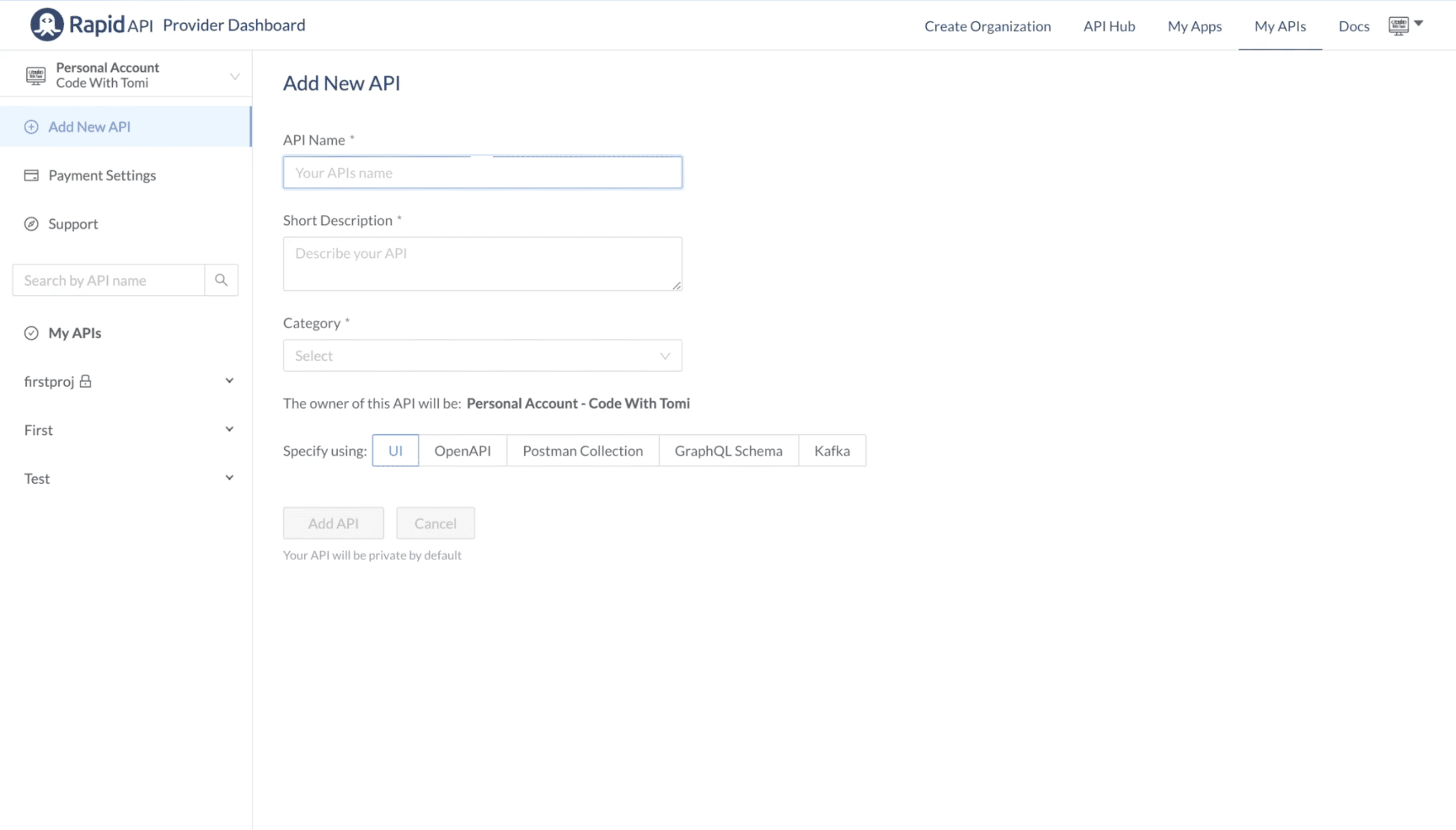Click the magnifier search button
The height and width of the screenshot is (830, 1456).
click(x=221, y=280)
